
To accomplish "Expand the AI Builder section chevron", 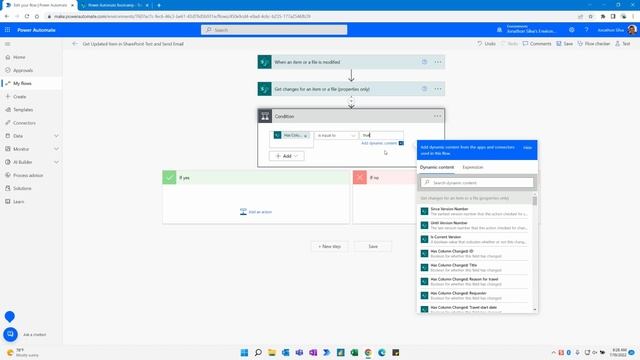I will pos(56,162).
